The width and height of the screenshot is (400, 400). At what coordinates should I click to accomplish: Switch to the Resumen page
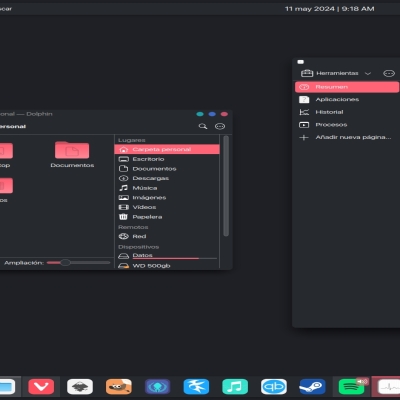point(347,87)
